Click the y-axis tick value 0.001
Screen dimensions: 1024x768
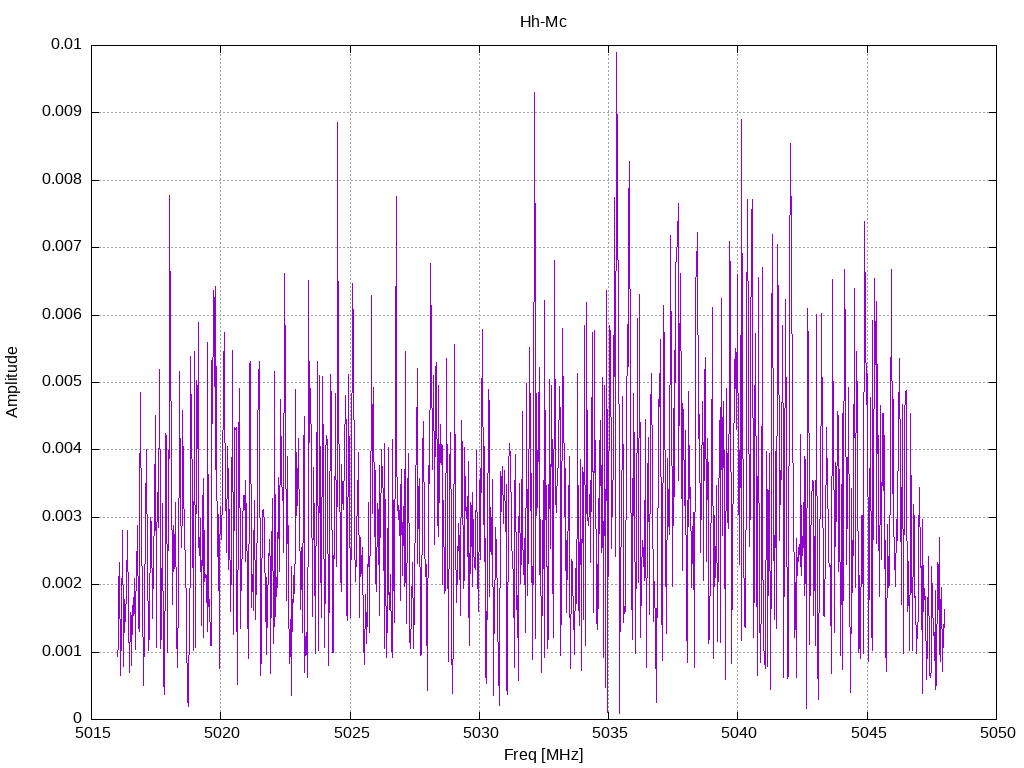click(62, 651)
